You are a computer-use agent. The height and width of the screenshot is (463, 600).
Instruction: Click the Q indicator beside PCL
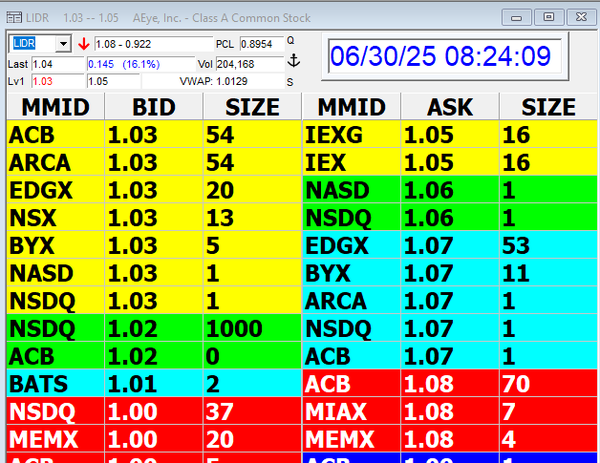[291, 41]
